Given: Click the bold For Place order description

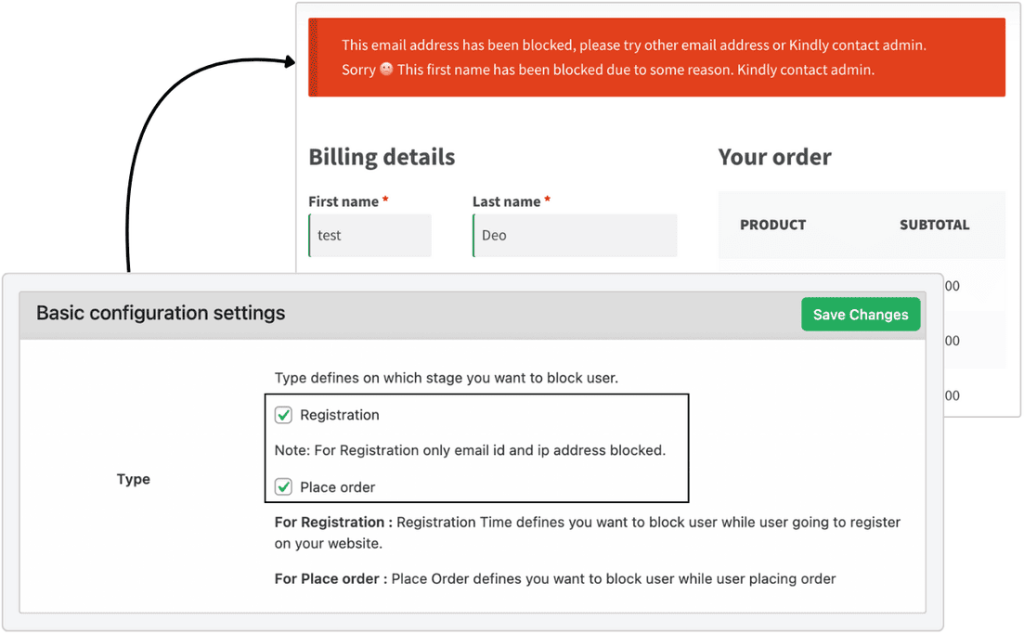Looking at the screenshot, I should click(328, 578).
